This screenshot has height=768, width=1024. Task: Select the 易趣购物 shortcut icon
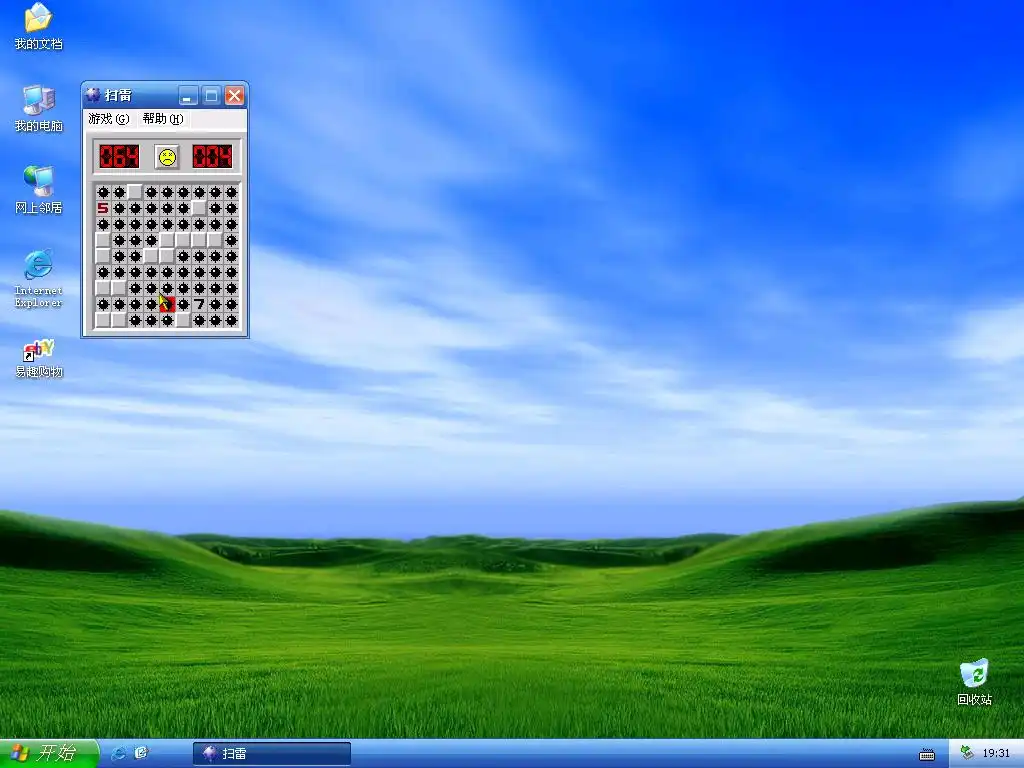pyautogui.click(x=39, y=359)
